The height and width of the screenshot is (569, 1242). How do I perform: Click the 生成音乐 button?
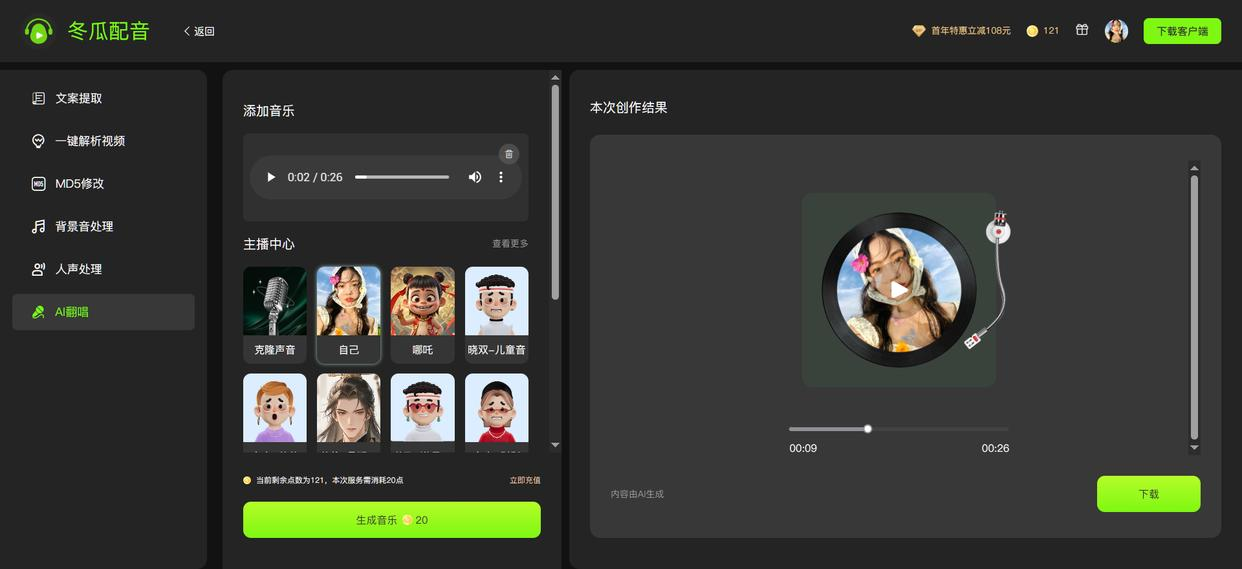click(391, 520)
